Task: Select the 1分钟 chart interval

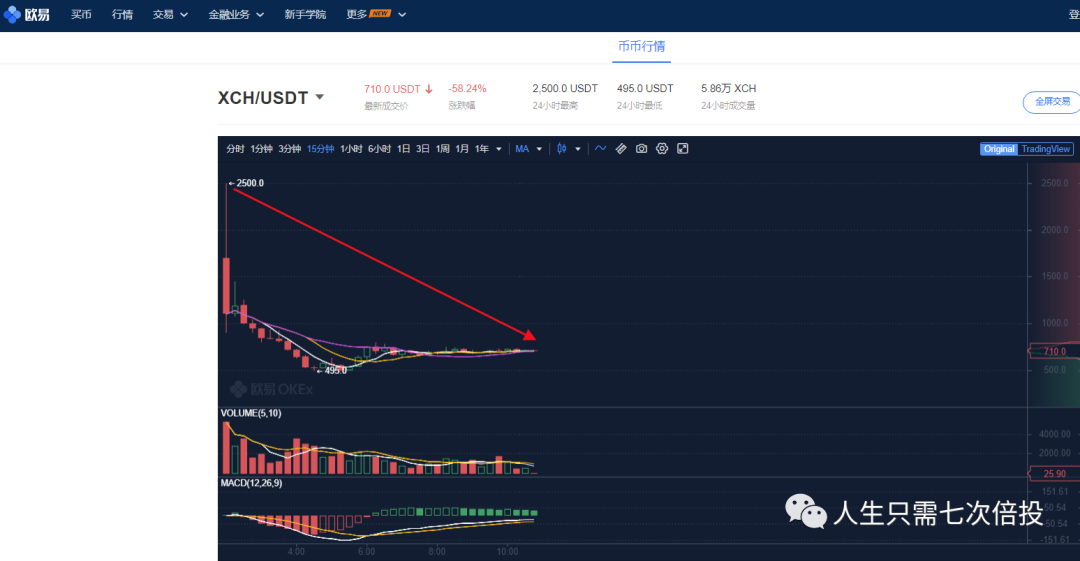Action: click(x=261, y=149)
